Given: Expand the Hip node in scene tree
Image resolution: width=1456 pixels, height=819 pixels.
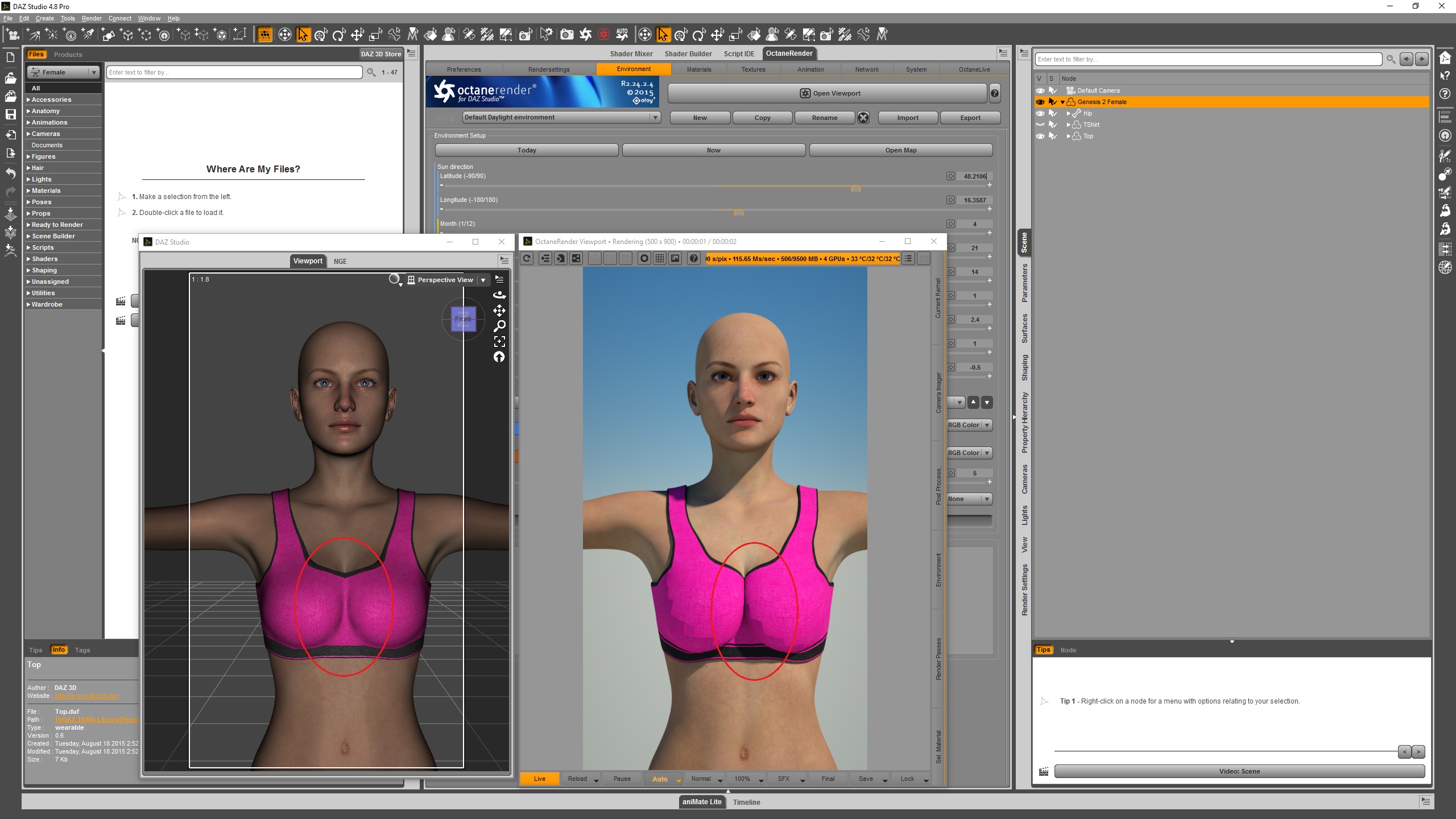Looking at the screenshot, I should tap(1069, 113).
